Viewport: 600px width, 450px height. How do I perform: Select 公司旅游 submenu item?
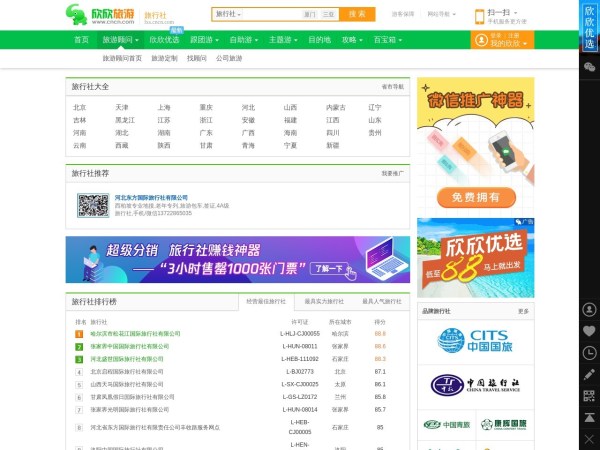(229, 58)
